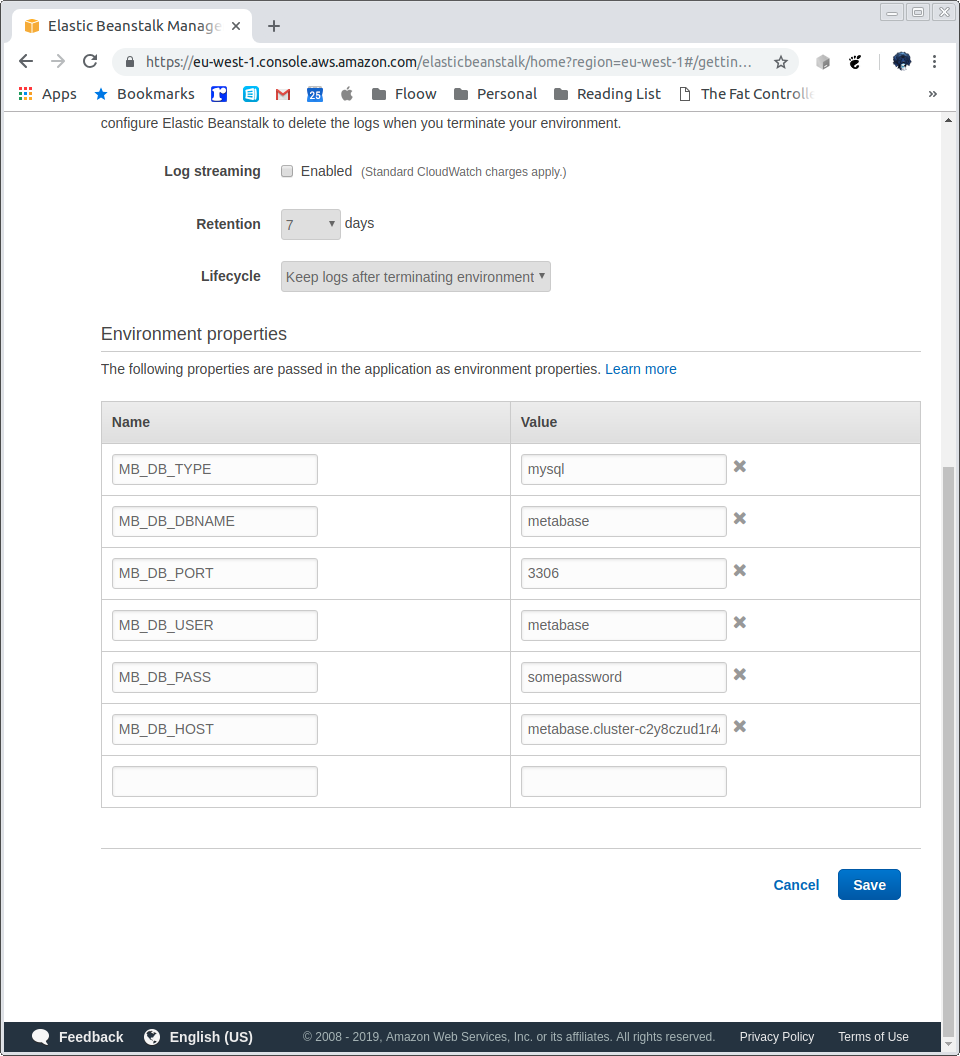Edit the MB_DB_DBNAME metabase value field
This screenshot has height=1056, width=960.
pos(624,521)
